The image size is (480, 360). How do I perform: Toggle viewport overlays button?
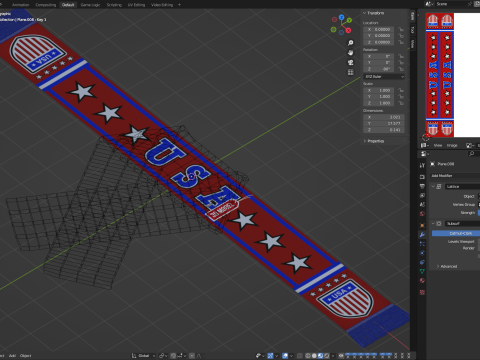click(x=285, y=356)
